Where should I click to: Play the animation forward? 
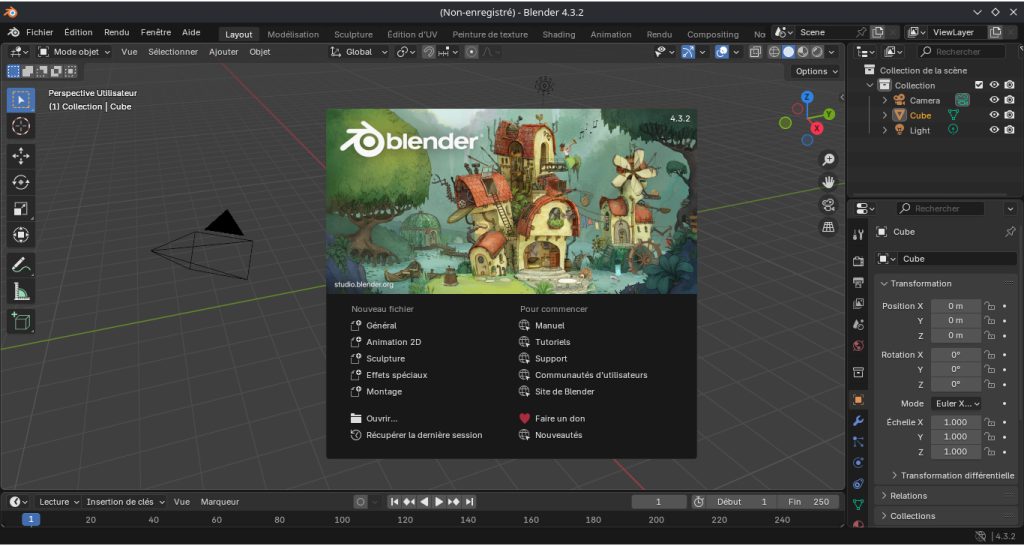pyautogui.click(x=440, y=502)
